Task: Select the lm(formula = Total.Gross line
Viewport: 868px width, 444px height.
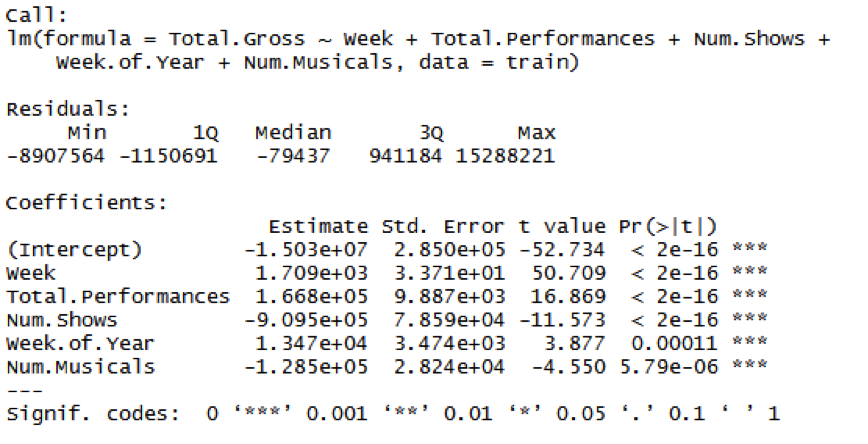Action: (x=418, y=39)
